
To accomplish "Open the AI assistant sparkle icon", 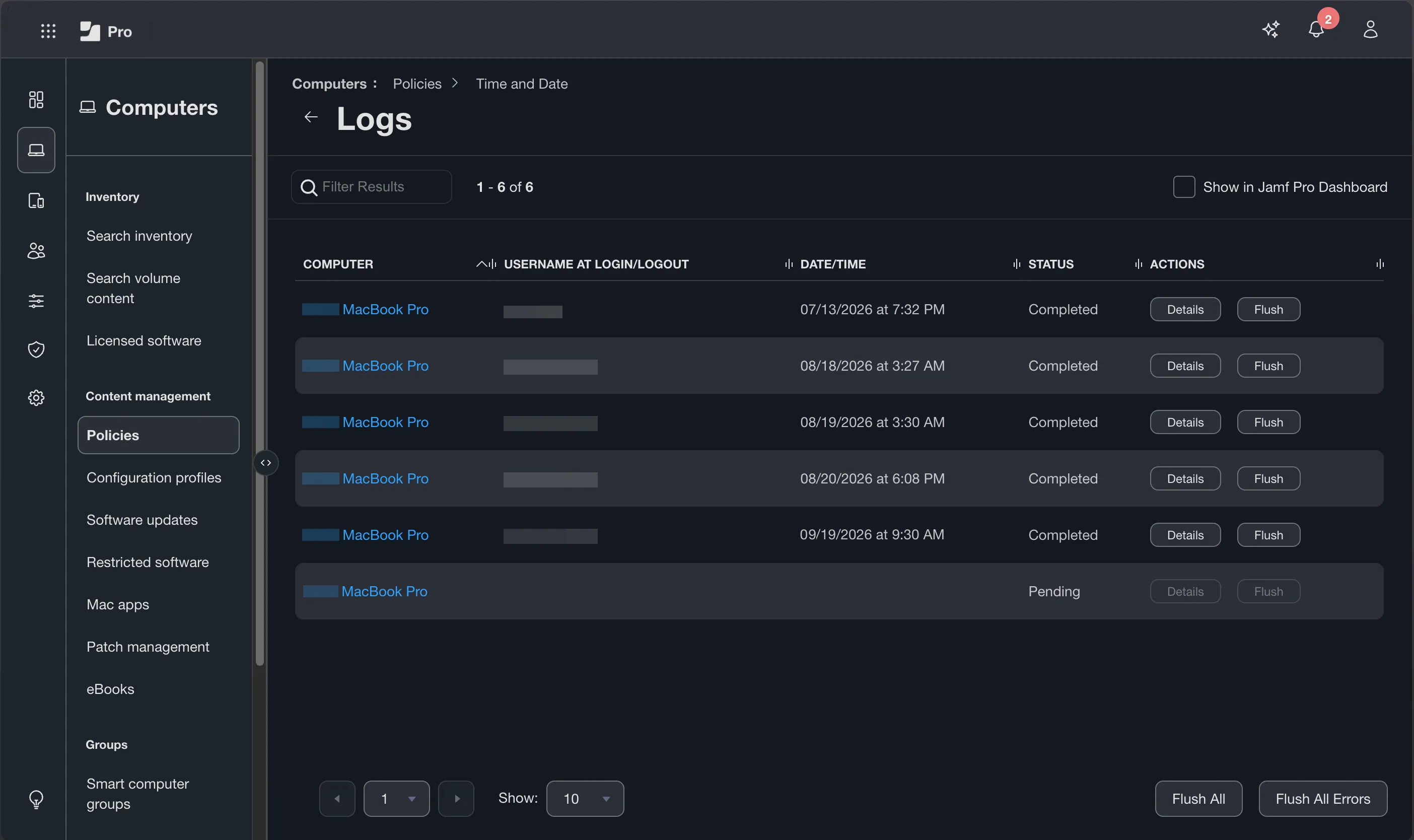I will point(1271,29).
